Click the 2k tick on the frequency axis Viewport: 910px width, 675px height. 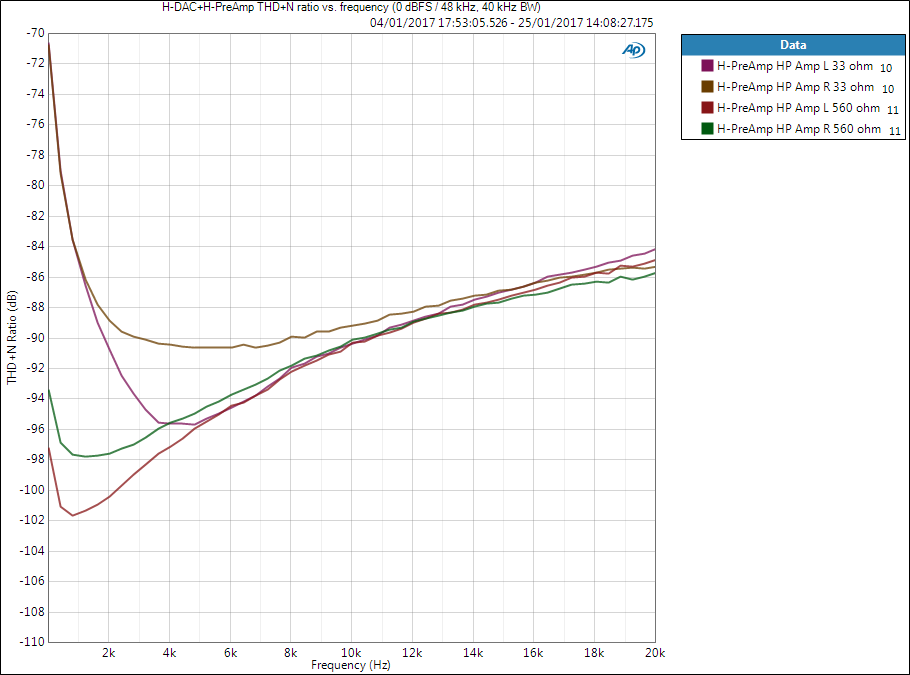pyautogui.click(x=109, y=652)
